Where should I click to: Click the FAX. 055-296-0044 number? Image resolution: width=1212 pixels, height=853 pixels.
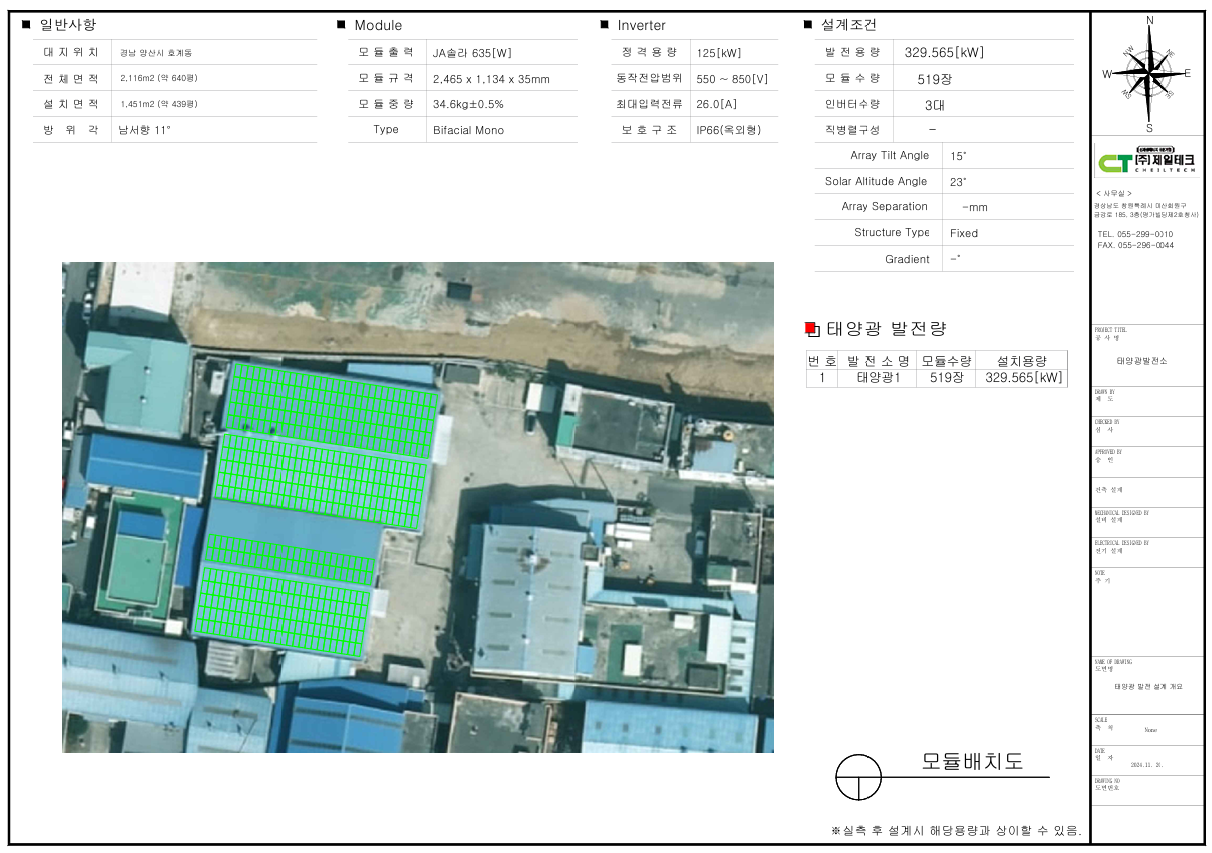pyautogui.click(x=1135, y=245)
